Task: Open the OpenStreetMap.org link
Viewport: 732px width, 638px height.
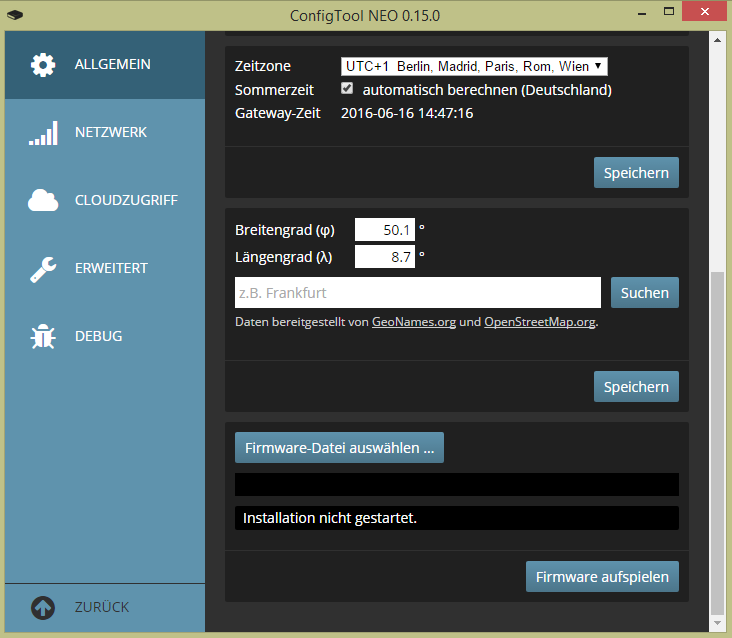Action: 540,322
